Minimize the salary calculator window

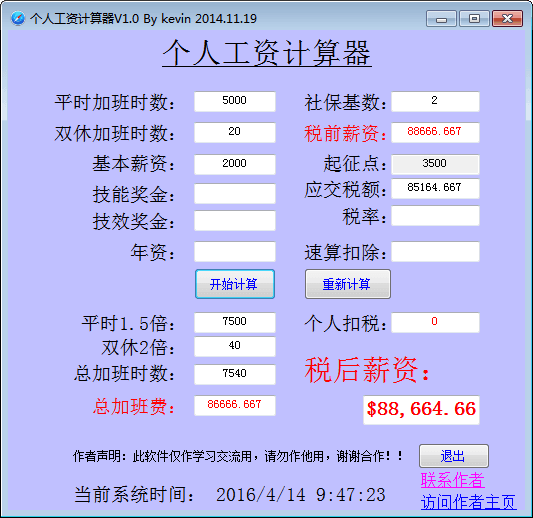click(x=441, y=18)
